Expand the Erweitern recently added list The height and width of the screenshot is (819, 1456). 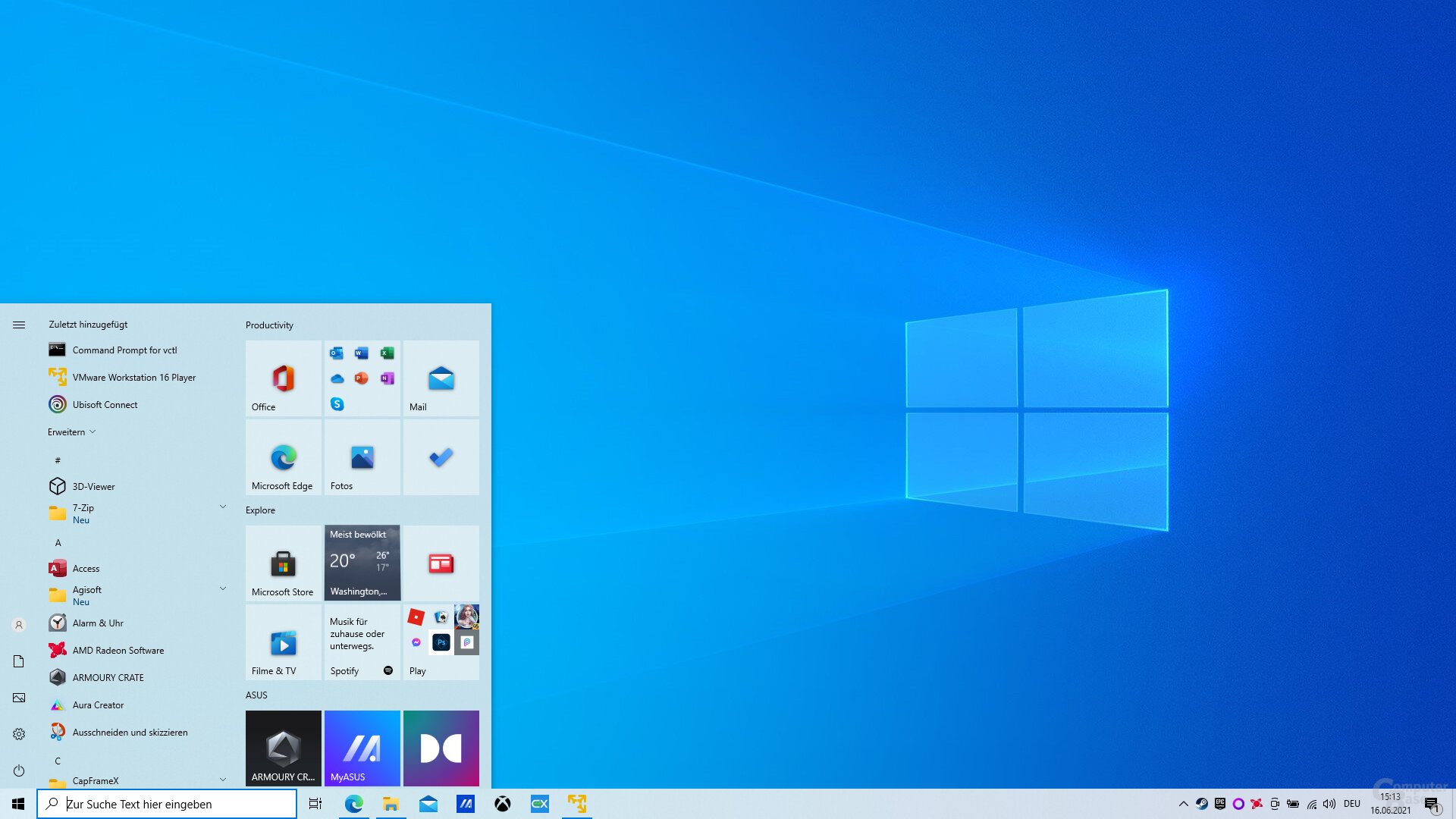tap(72, 431)
